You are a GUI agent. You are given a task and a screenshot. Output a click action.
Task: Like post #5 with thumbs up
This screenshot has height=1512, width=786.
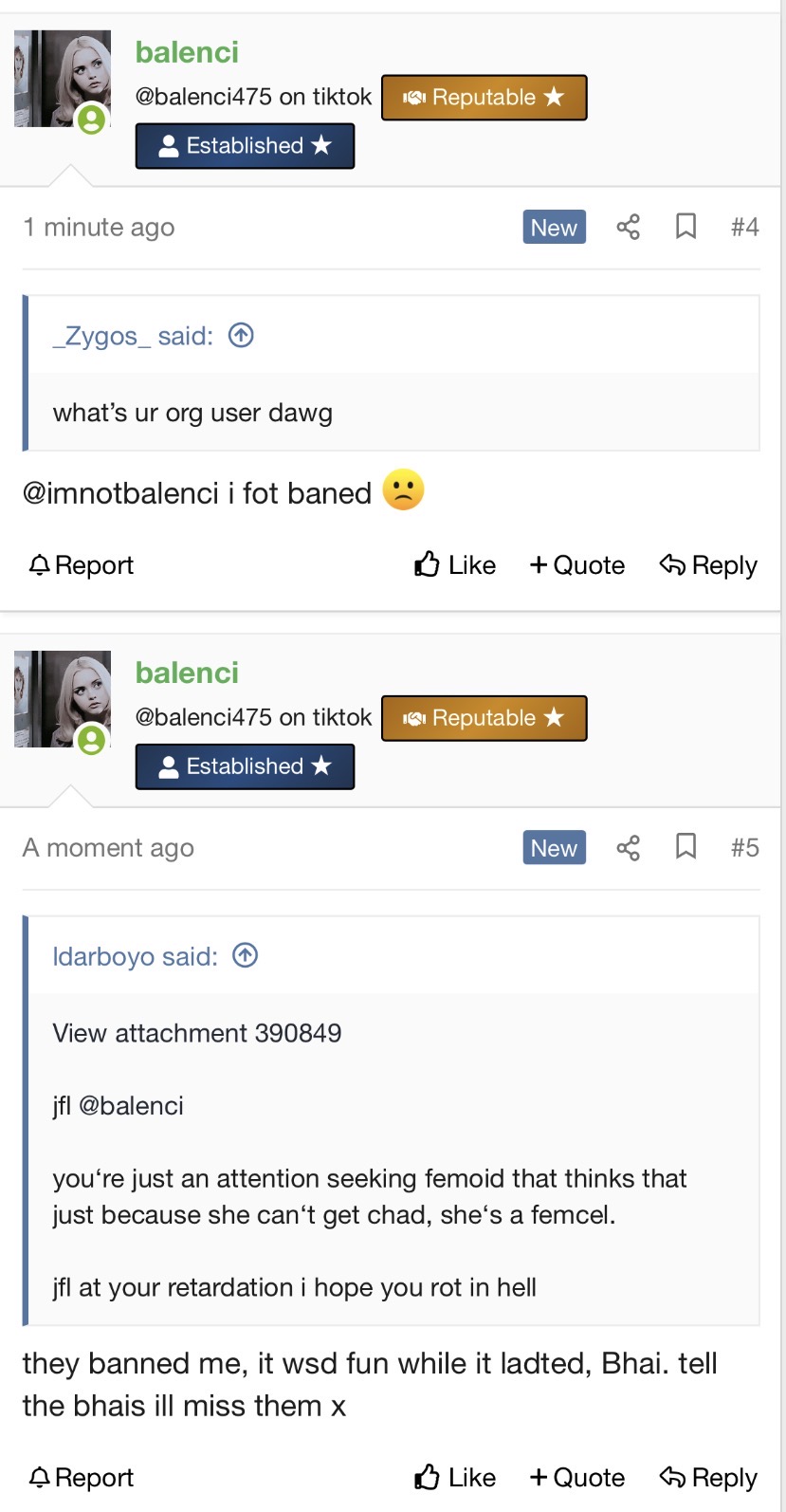click(455, 1478)
